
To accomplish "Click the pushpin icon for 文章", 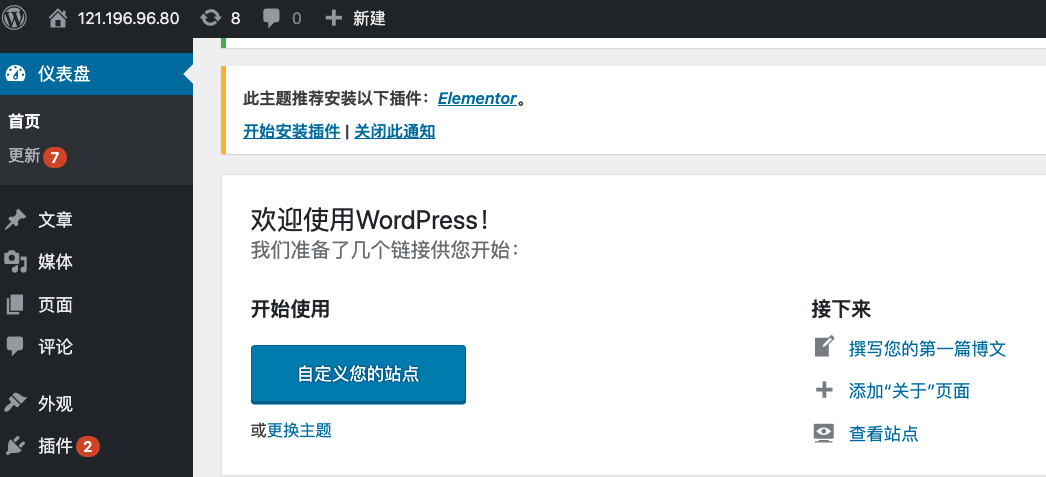I will 15,219.
